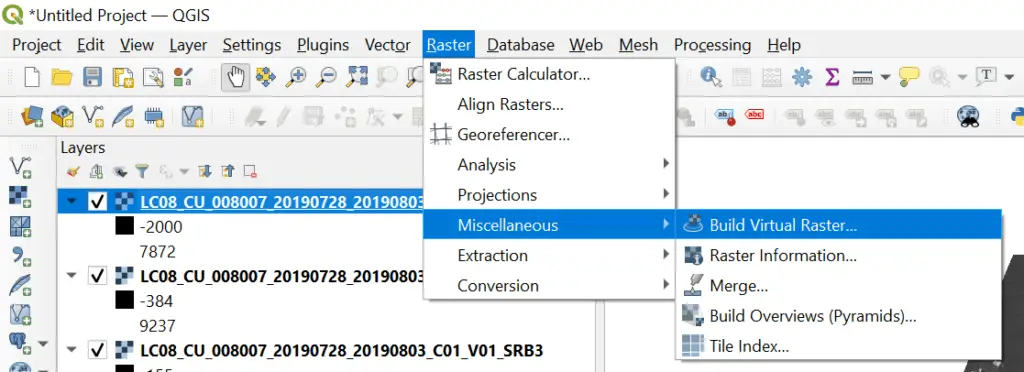1024x372 pixels.
Task: Expand the Analysis submenu
Action: tap(549, 164)
